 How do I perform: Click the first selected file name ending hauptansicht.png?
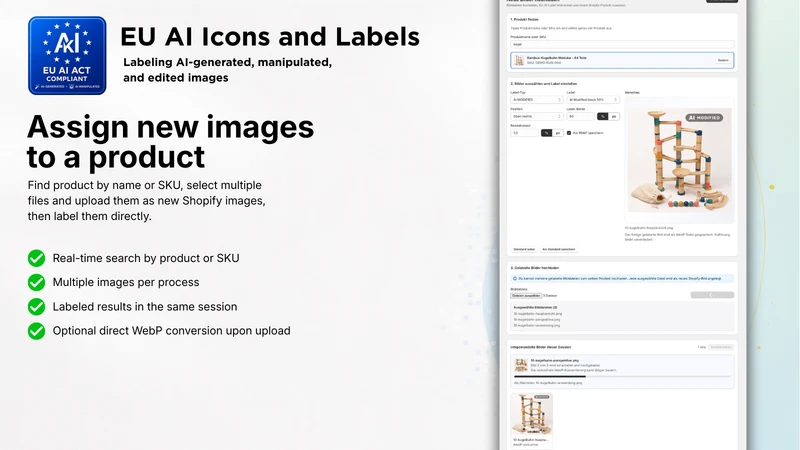click(x=537, y=314)
